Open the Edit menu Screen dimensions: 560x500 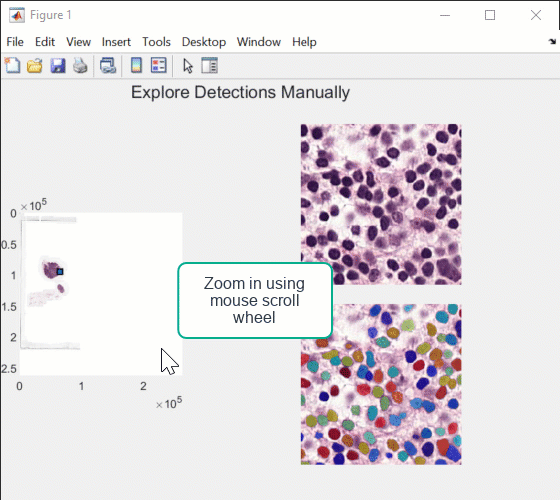(x=45, y=42)
